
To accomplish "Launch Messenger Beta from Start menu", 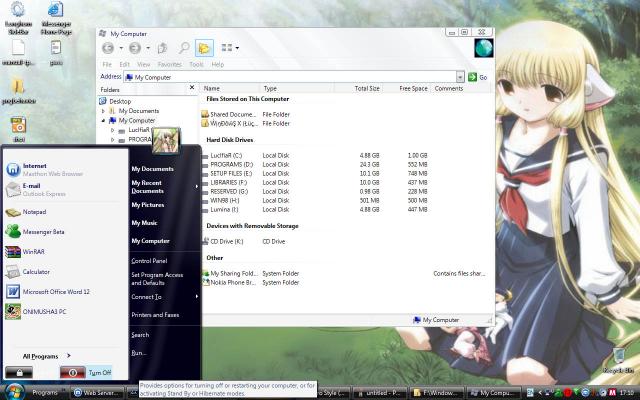I will point(35,231).
